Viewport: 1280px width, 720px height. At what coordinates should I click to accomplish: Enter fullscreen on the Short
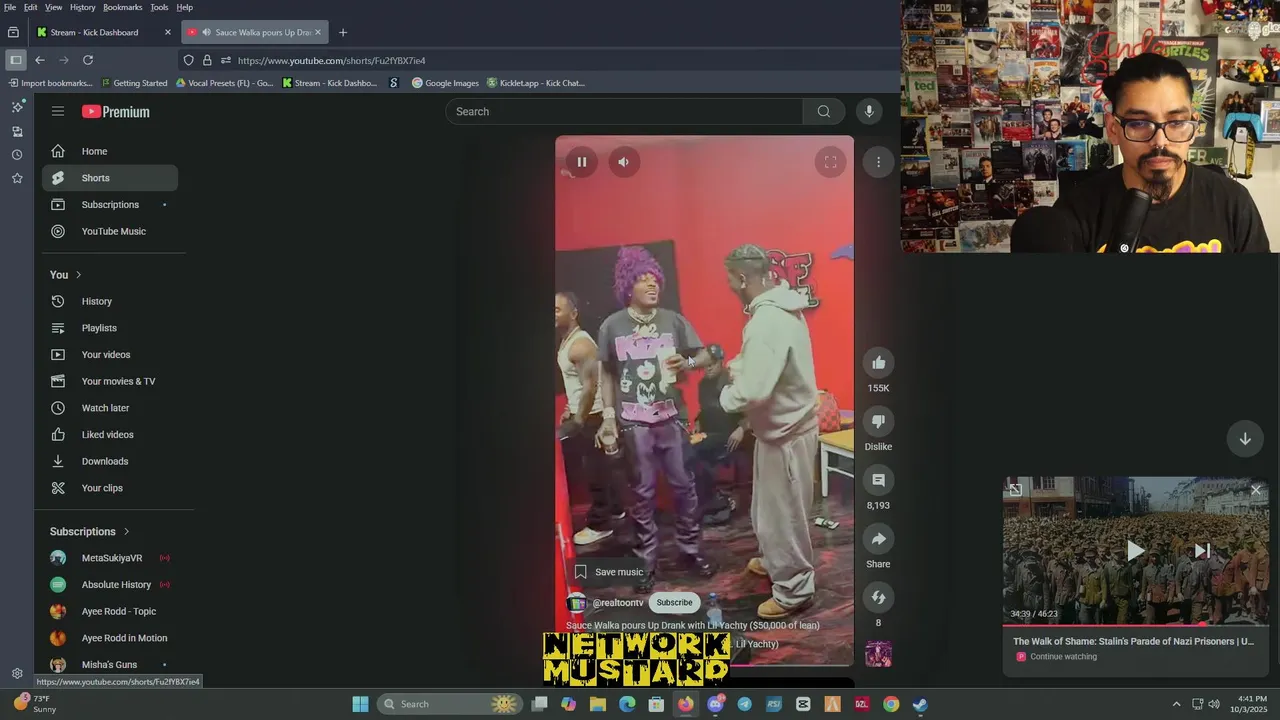[830, 162]
